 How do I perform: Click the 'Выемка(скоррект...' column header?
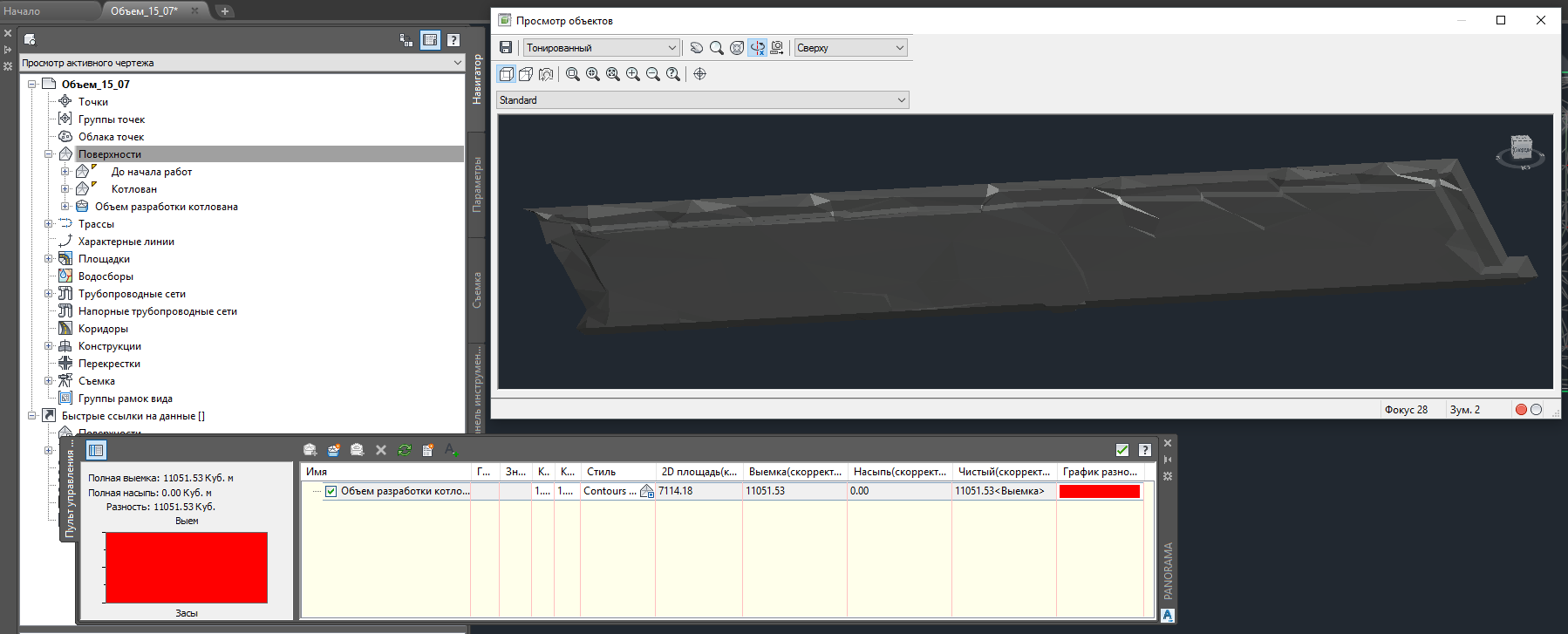(x=794, y=472)
